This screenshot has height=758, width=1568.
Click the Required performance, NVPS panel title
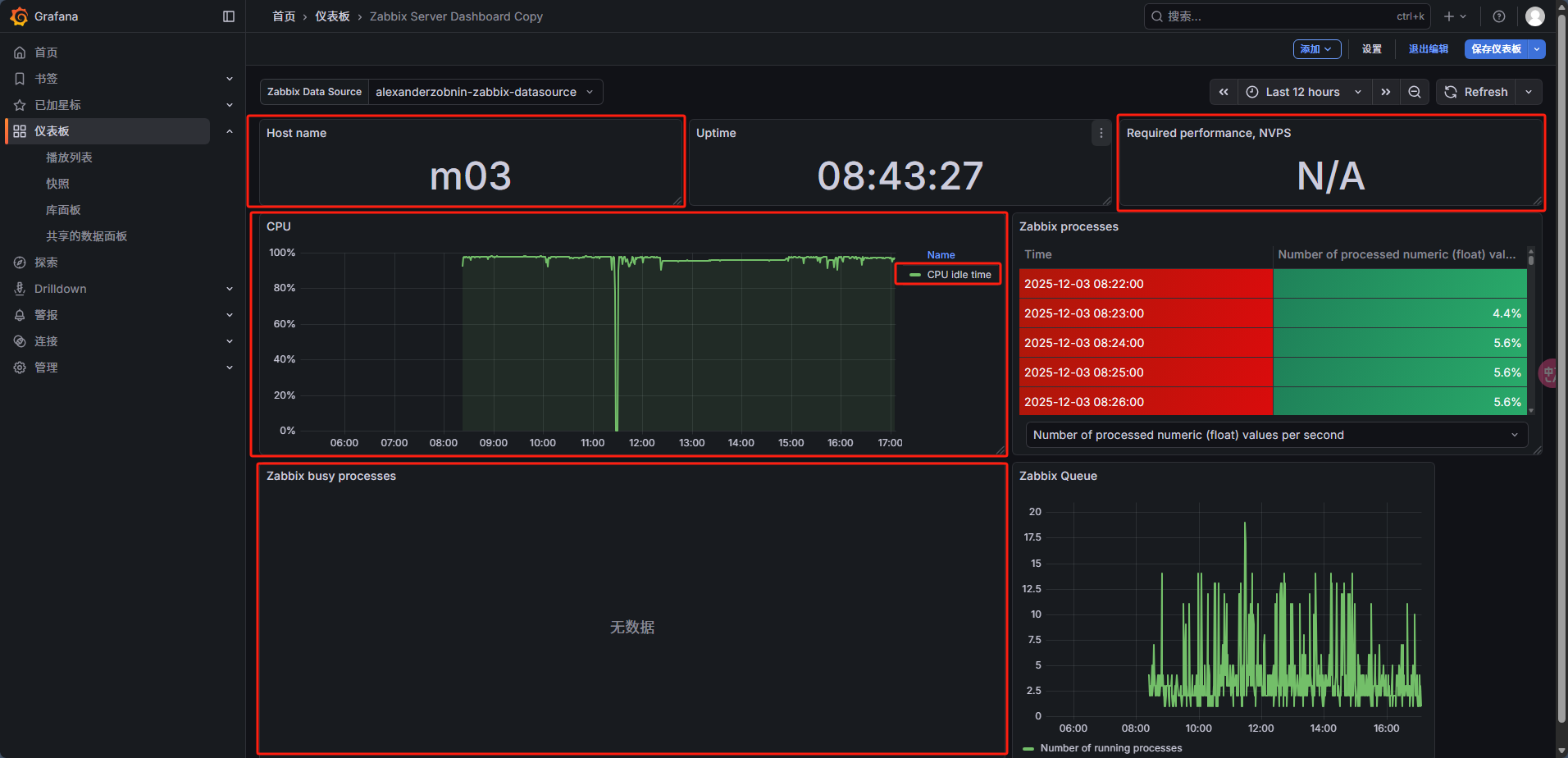1209,133
